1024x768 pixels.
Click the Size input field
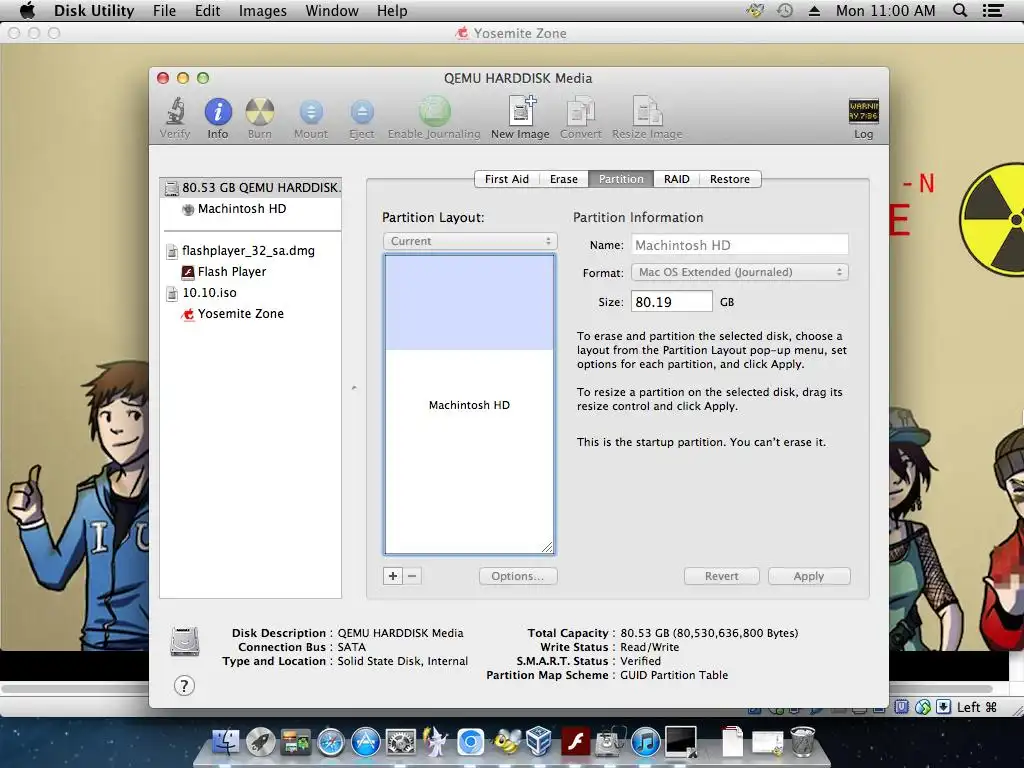click(x=671, y=302)
